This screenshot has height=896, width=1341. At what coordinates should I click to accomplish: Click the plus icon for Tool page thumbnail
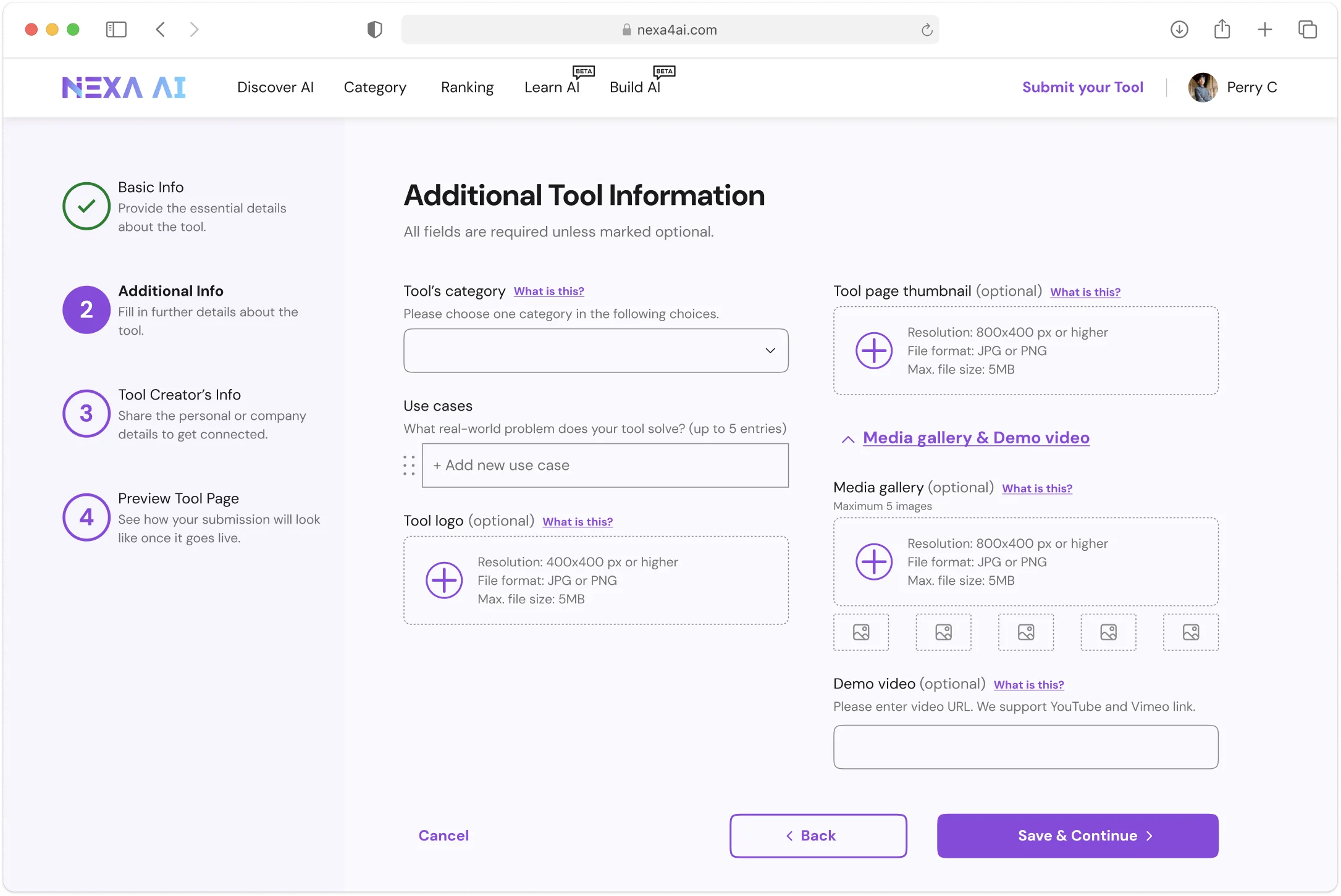tap(874, 351)
